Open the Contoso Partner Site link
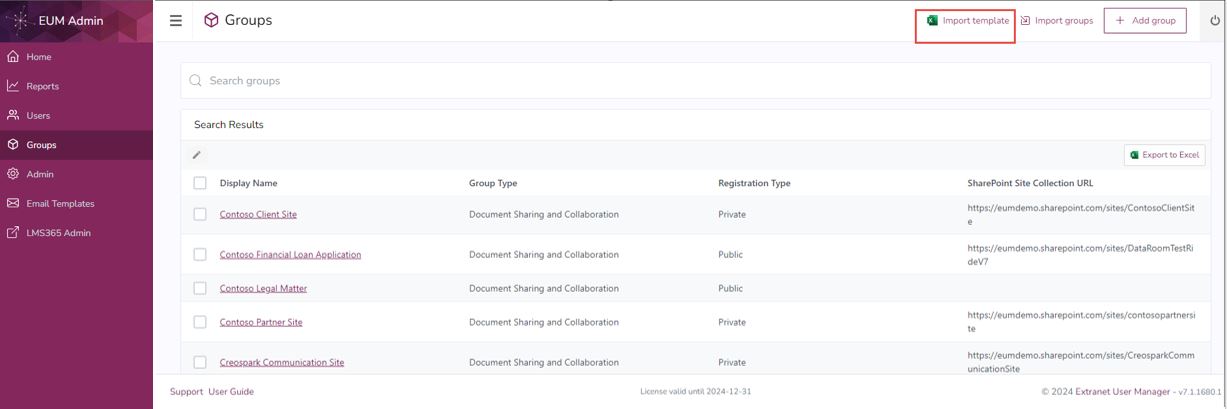1227x409 pixels. (x=261, y=322)
